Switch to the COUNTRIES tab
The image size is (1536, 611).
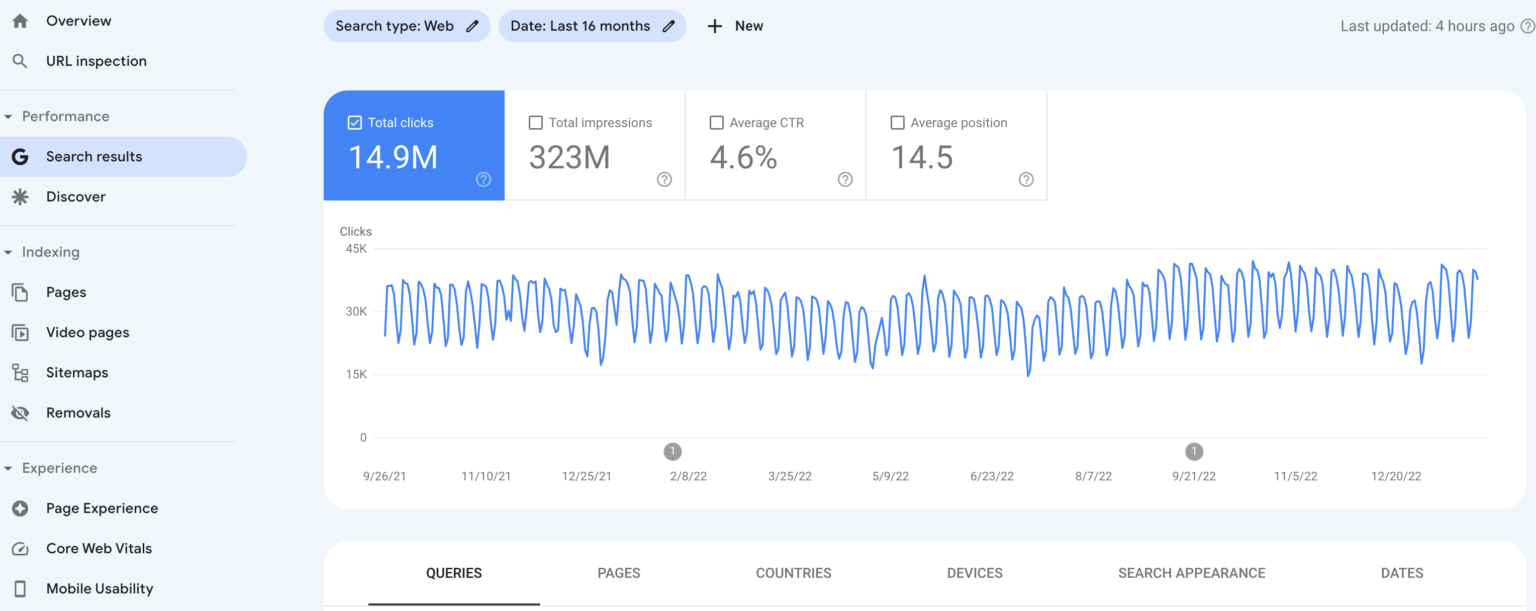pos(793,573)
